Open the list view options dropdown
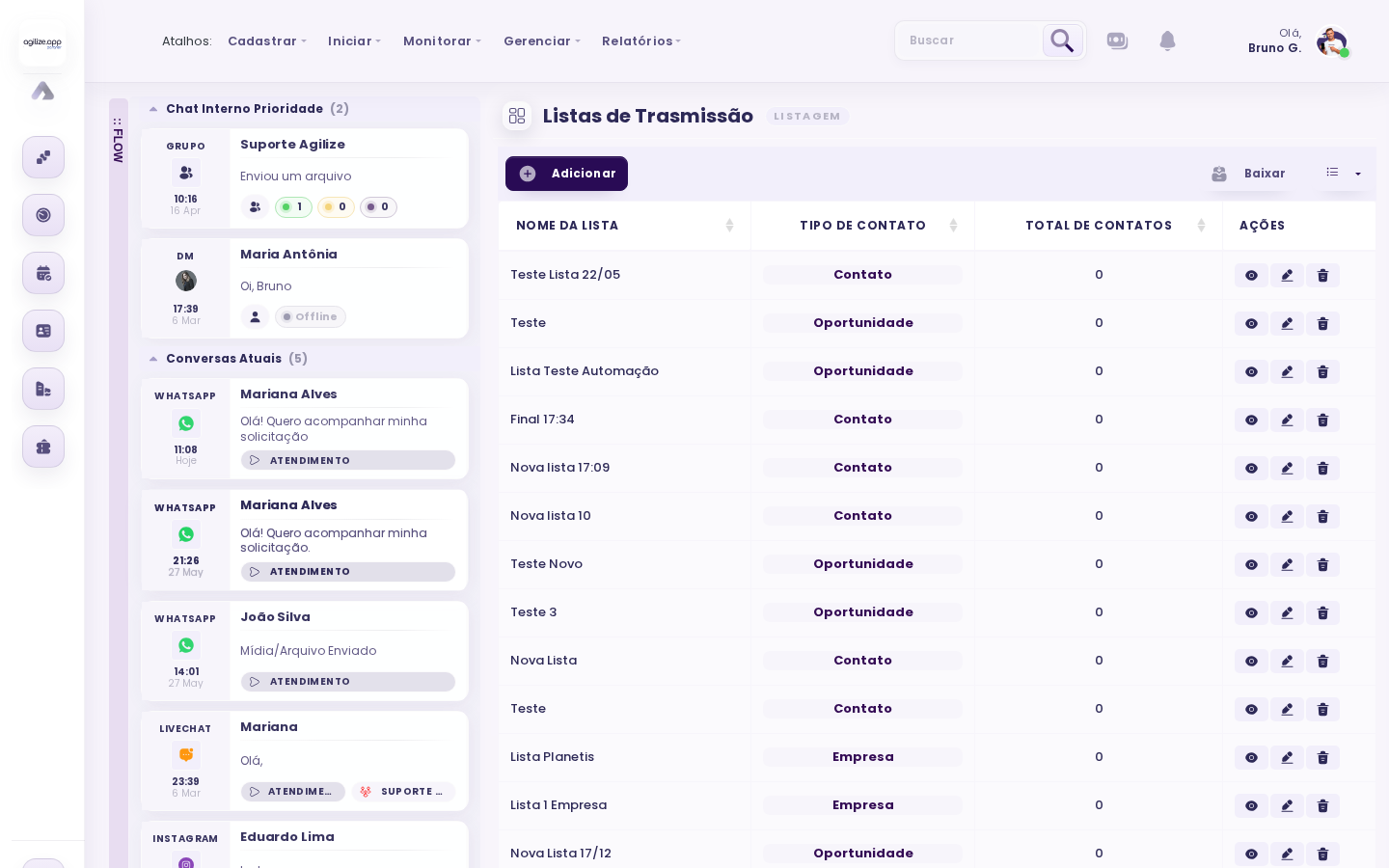Screen dimensions: 1389x868 click(1345, 174)
